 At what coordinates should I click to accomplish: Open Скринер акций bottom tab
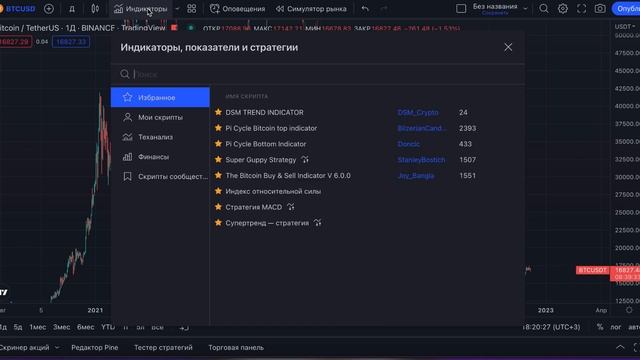click(24, 348)
